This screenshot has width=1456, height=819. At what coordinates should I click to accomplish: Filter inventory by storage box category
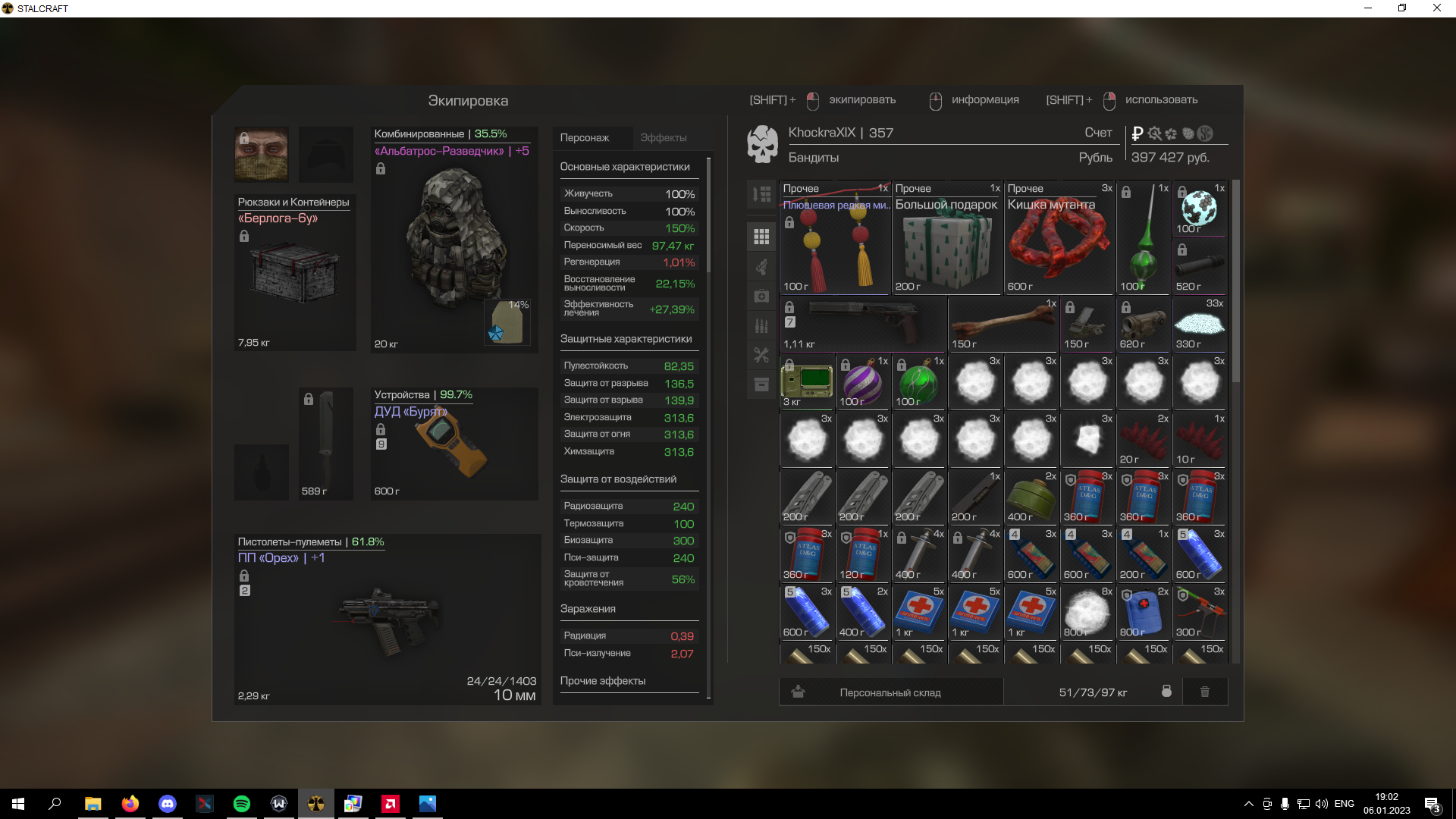(761, 384)
